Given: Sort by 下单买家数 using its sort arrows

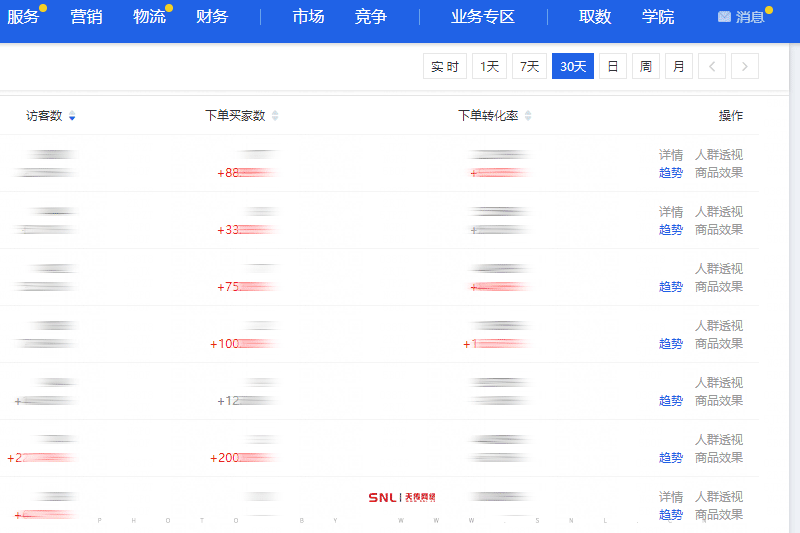Looking at the screenshot, I should tap(275, 116).
